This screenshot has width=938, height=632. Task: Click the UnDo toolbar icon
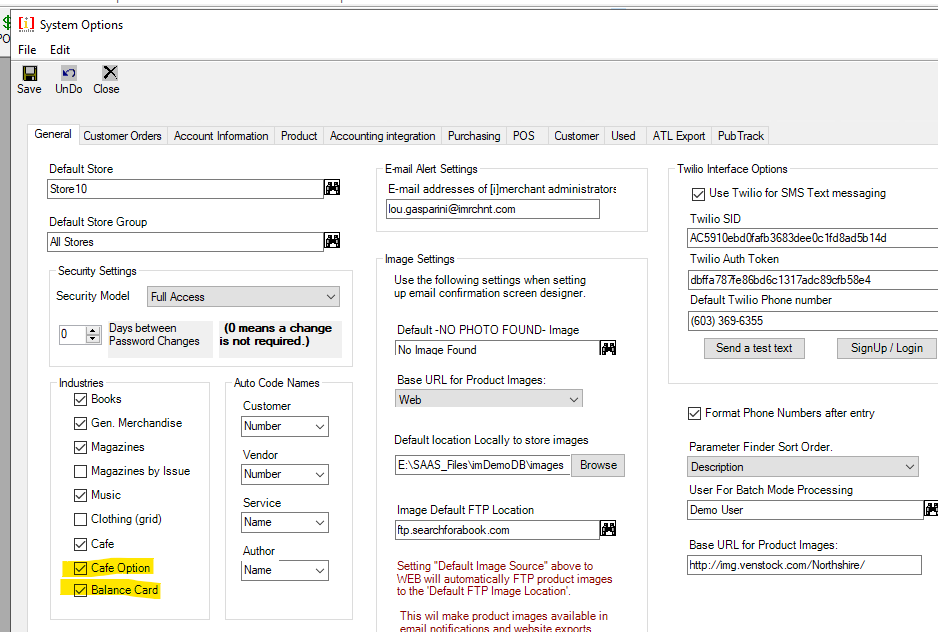click(x=69, y=80)
